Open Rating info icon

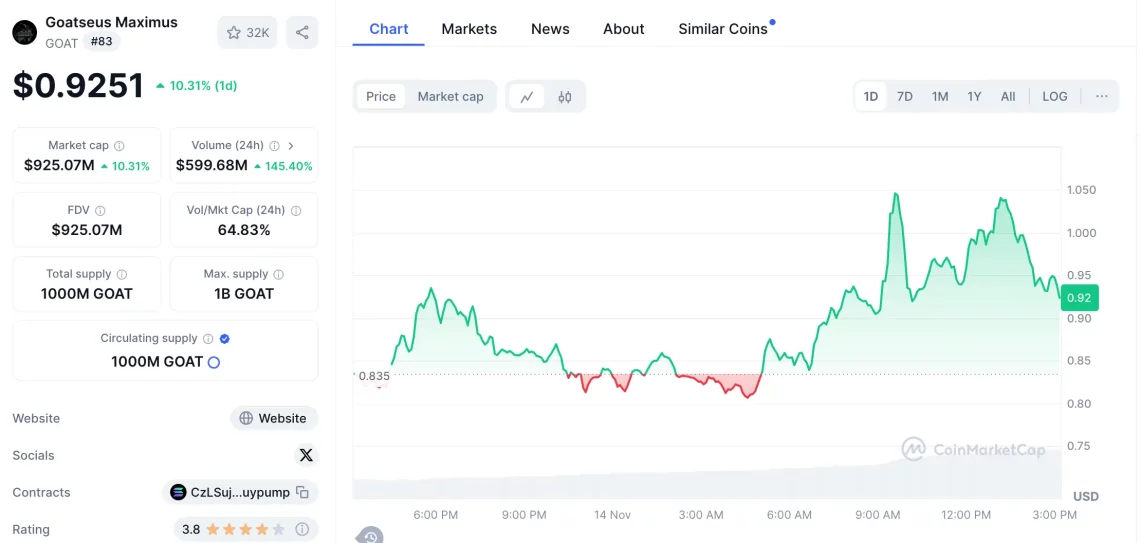pyautogui.click(x=302, y=529)
